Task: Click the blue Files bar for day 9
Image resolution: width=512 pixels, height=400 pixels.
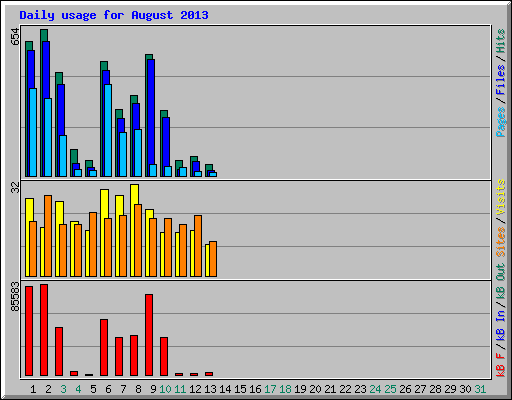Action: click(151, 112)
